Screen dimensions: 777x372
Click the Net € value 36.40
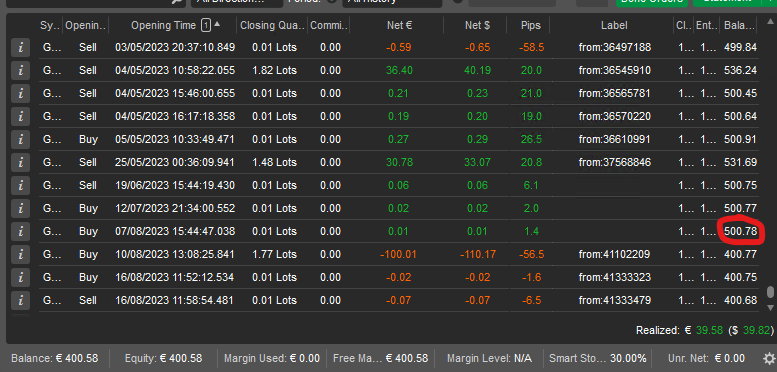pos(399,70)
